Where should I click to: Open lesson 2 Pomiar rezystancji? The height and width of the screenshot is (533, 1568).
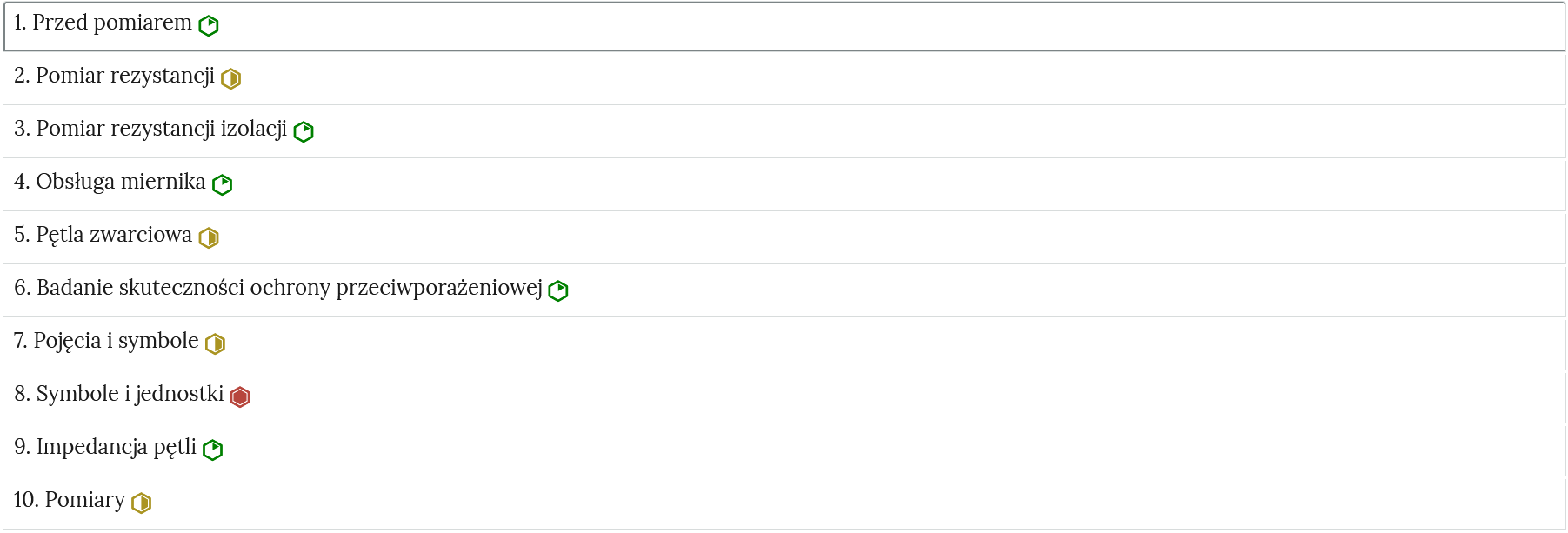click(x=114, y=77)
